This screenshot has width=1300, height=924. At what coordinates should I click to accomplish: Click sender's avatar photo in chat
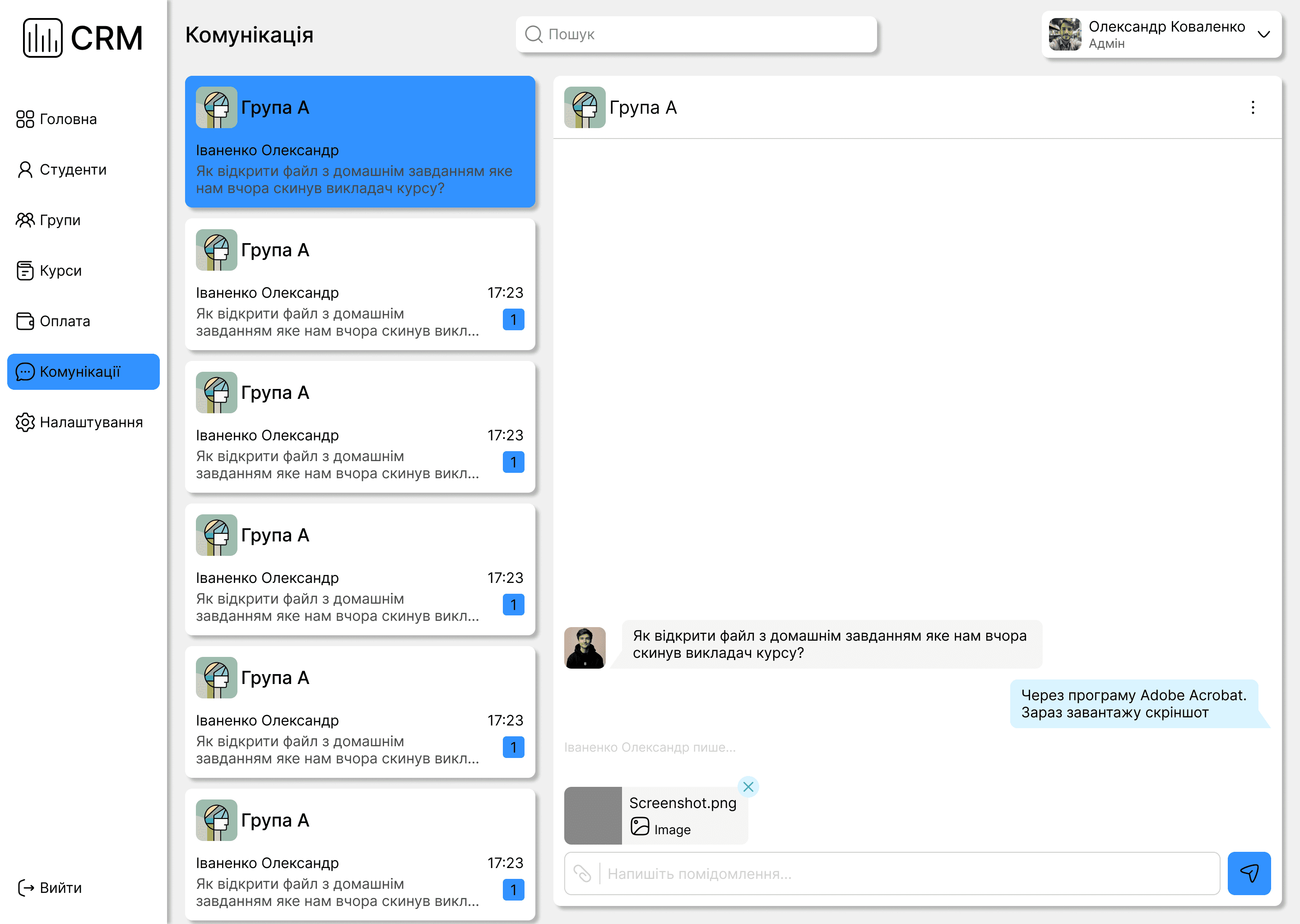pyautogui.click(x=585, y=647)
